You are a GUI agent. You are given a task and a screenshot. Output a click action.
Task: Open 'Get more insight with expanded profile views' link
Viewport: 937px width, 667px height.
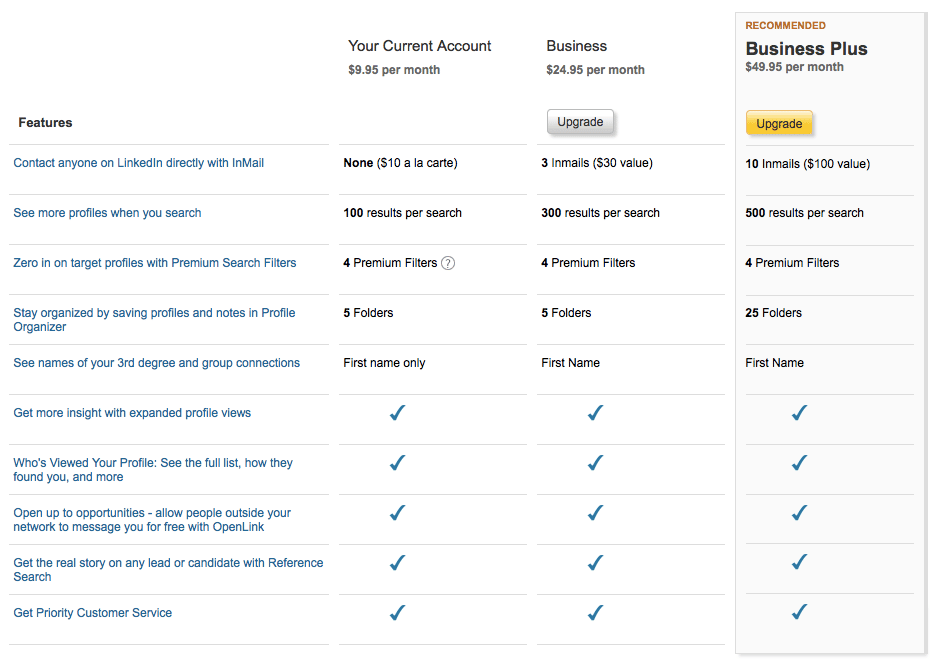132,413
